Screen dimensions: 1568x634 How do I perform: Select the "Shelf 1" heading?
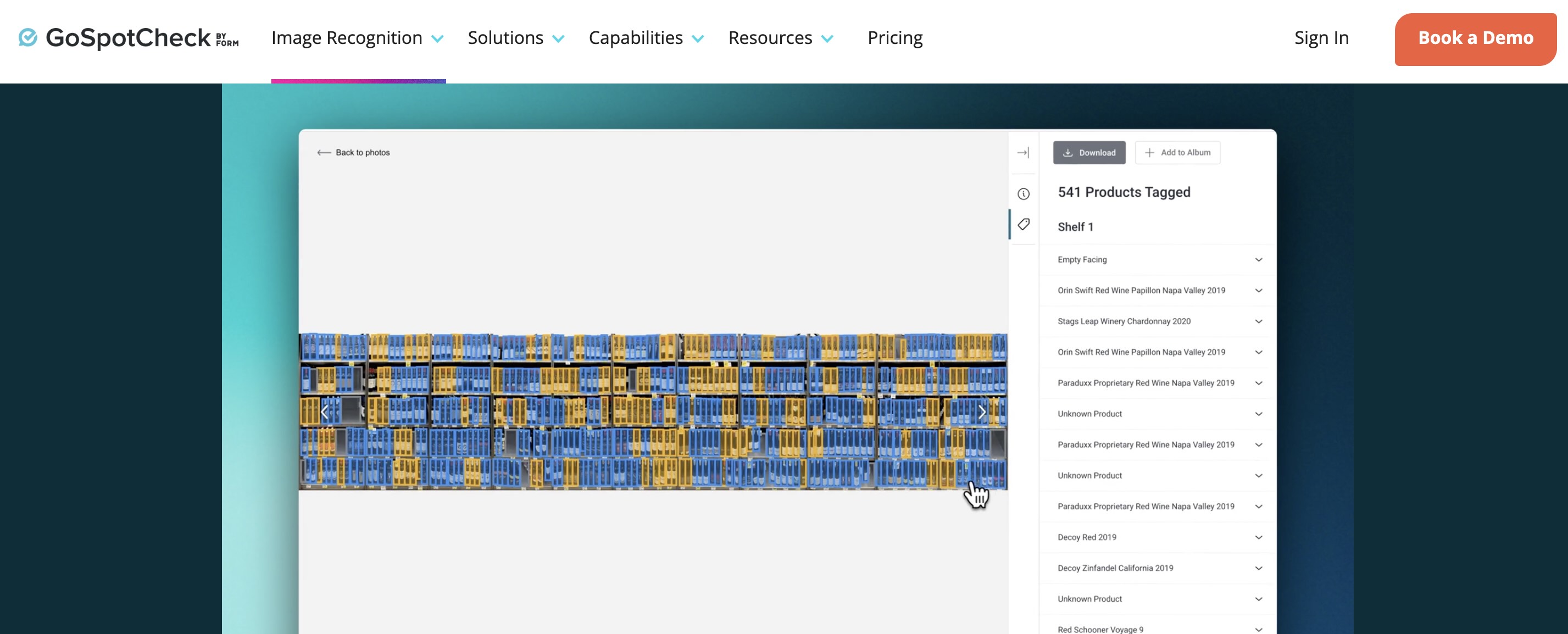pos(1075,226)
